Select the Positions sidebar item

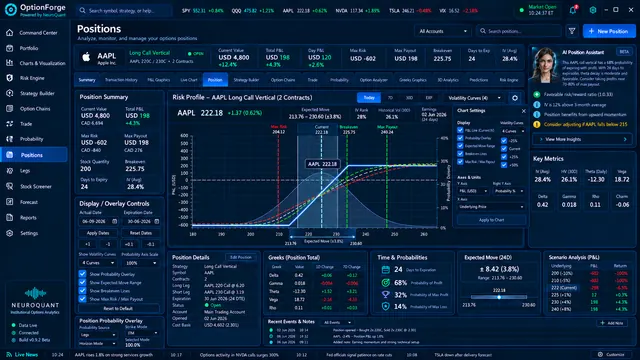pyautogui.click(x=33, y=155)
